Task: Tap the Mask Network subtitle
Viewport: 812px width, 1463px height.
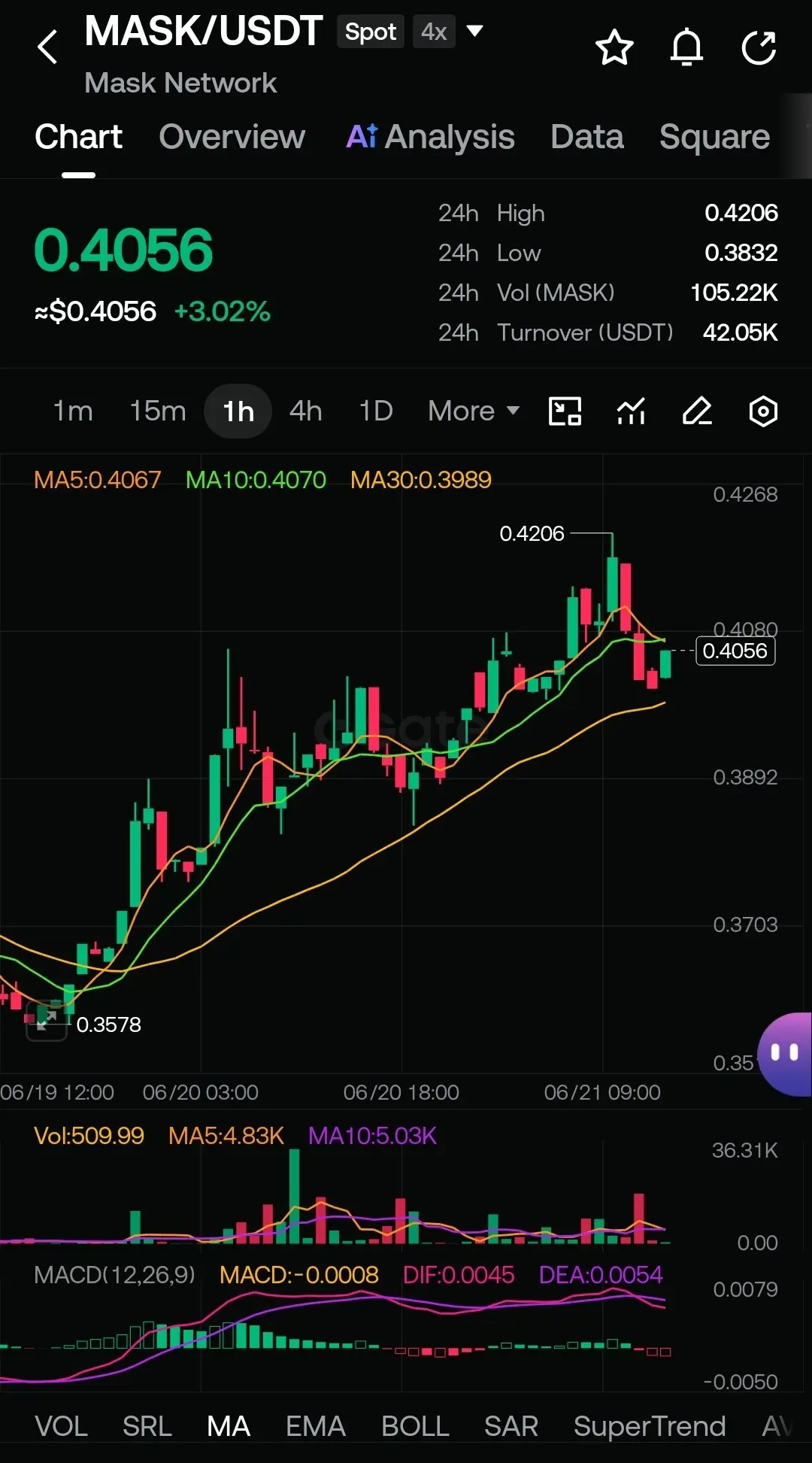Action: point(180,83)
